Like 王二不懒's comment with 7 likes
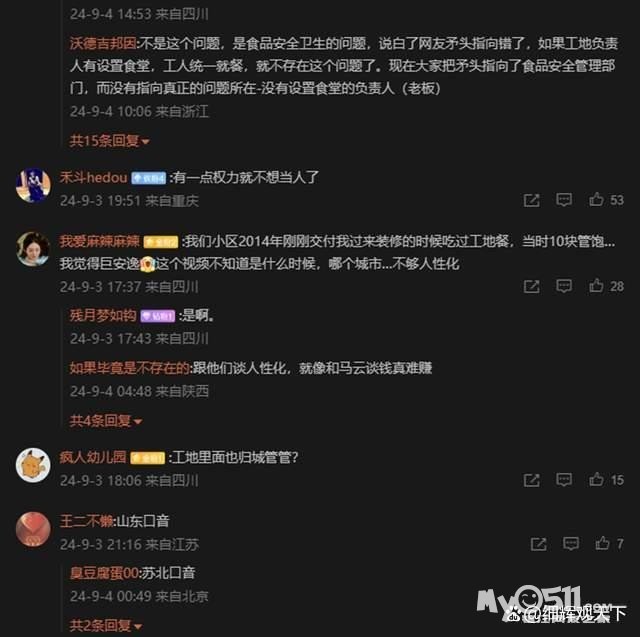This screenshot has width=640, height=637. [x=602, y=543]
